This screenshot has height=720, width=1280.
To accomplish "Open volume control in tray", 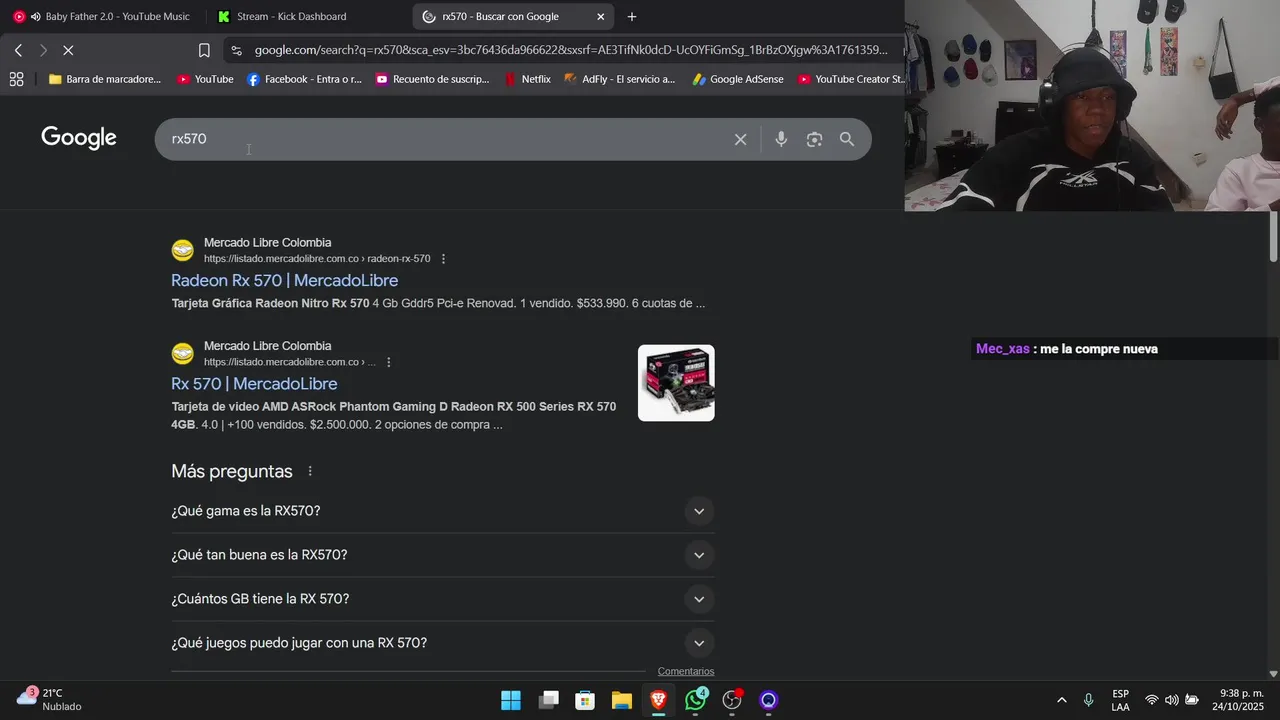I will [1171, 700].
